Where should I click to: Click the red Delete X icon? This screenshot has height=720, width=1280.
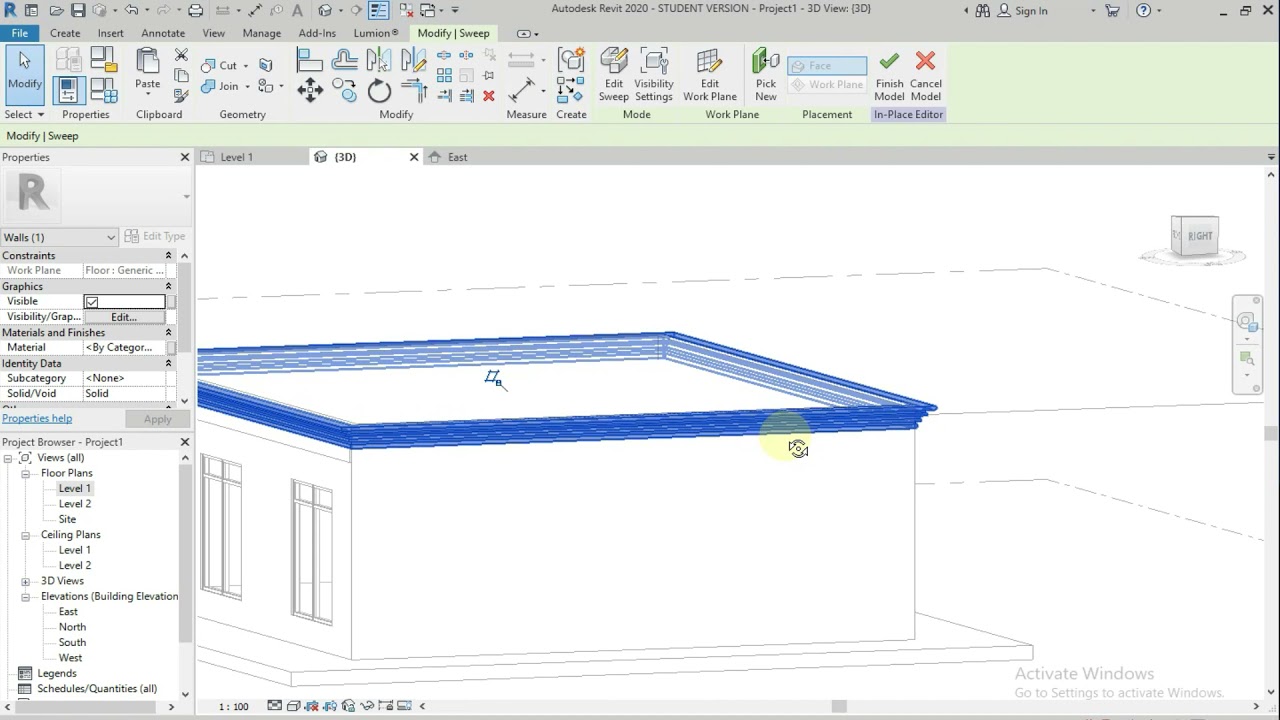click(488, 96)
